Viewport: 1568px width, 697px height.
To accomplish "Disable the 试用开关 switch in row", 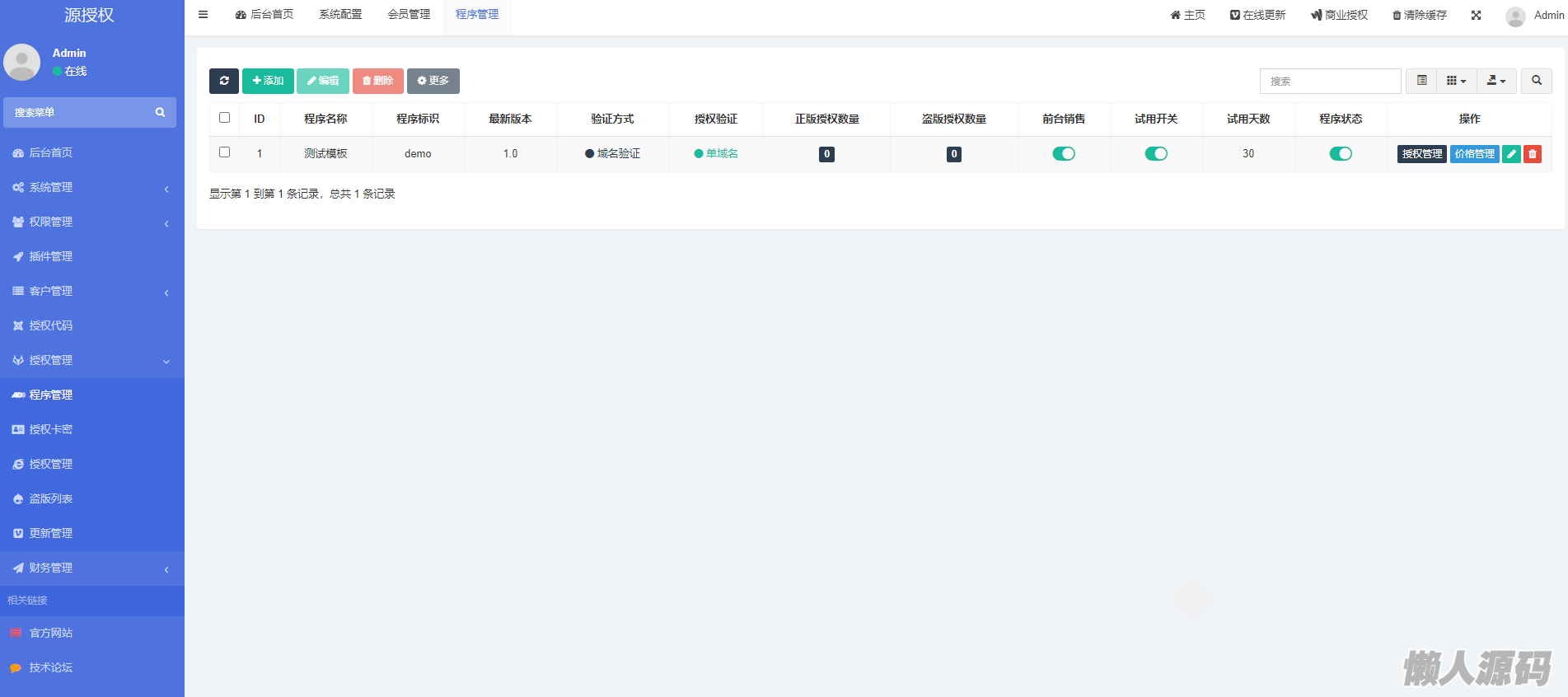I will tap(1156, 154).
